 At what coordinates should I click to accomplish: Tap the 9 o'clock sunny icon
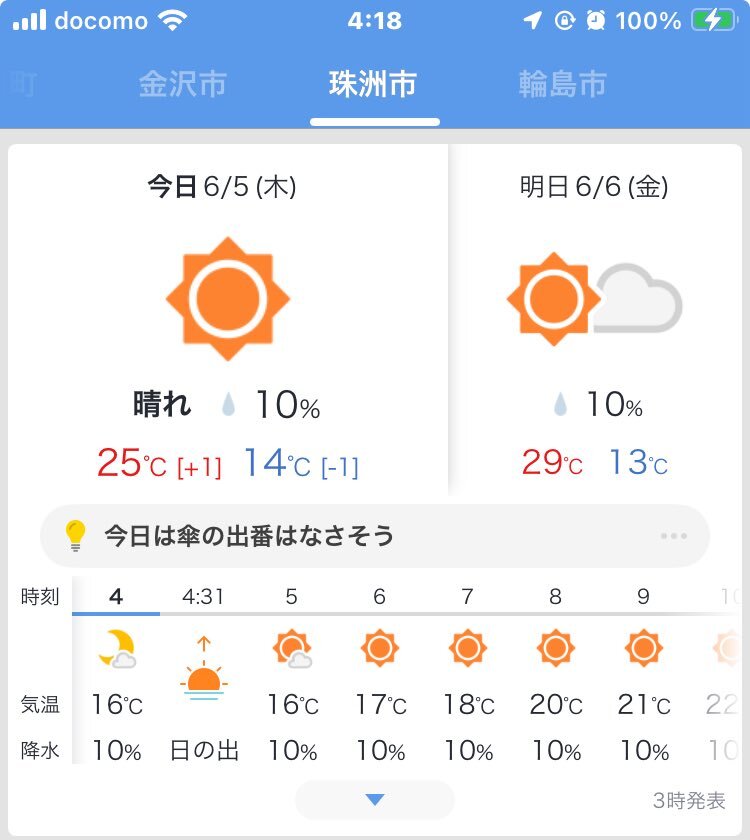(x=643, y=649)
